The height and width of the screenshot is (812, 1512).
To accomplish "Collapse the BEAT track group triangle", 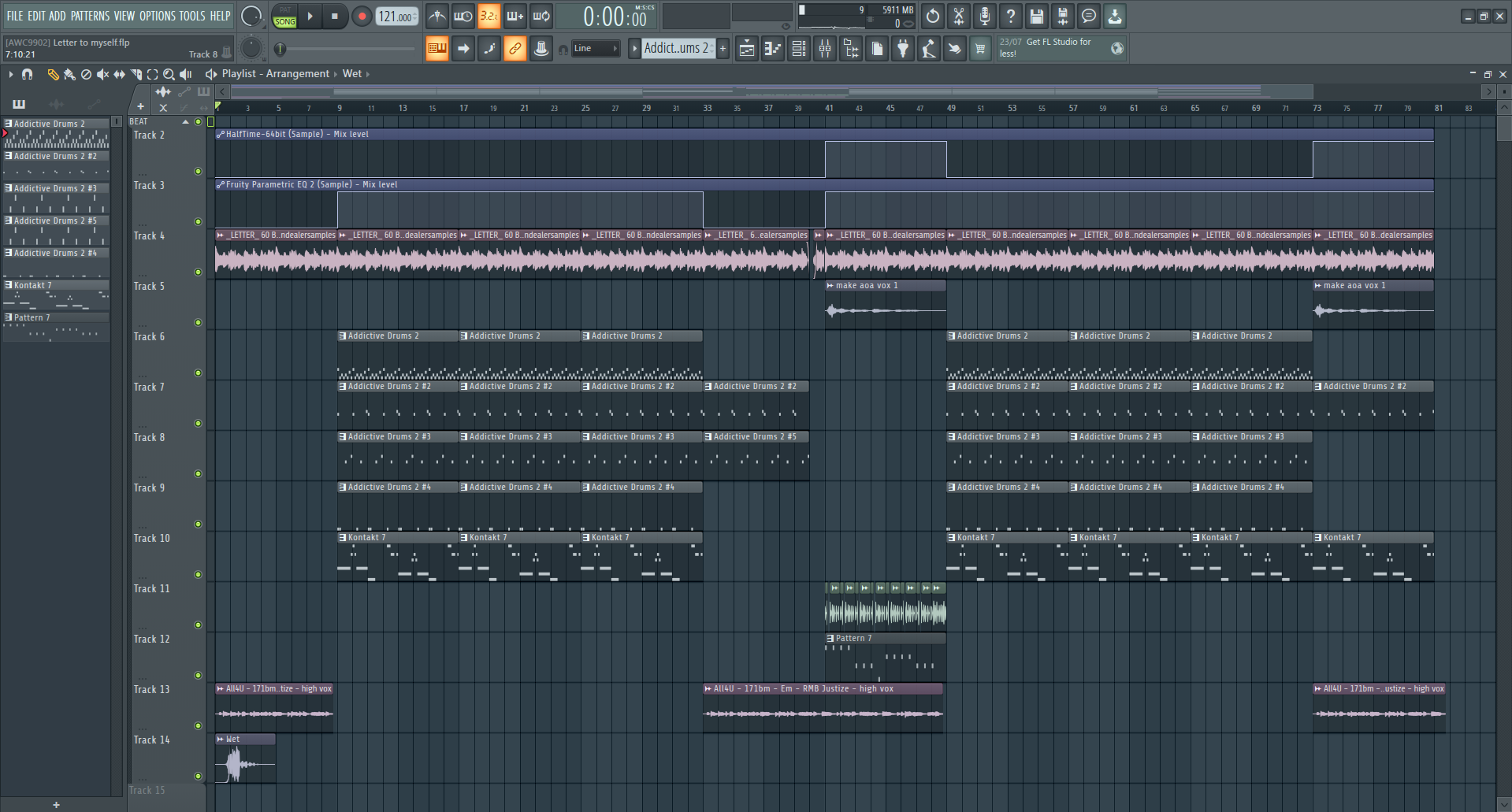I will pos(186,122).
